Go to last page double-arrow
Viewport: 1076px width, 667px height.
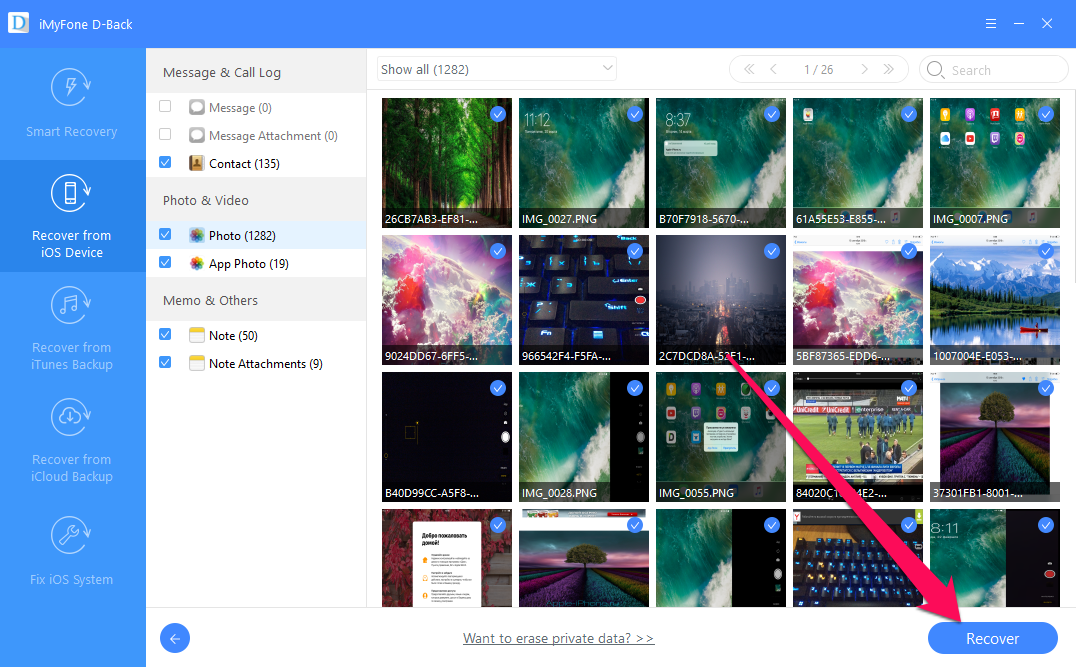[x=889, y=69]
